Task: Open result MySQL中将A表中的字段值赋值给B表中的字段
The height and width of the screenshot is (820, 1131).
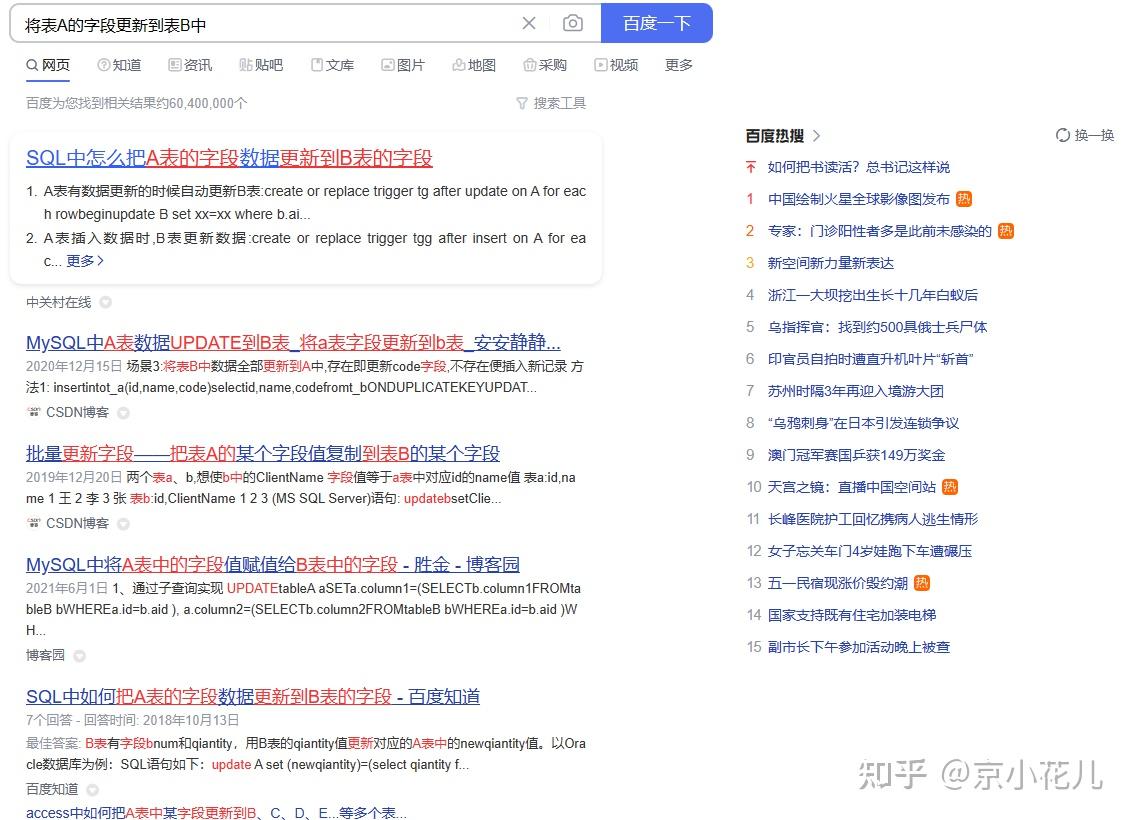Action: [273, 564]
